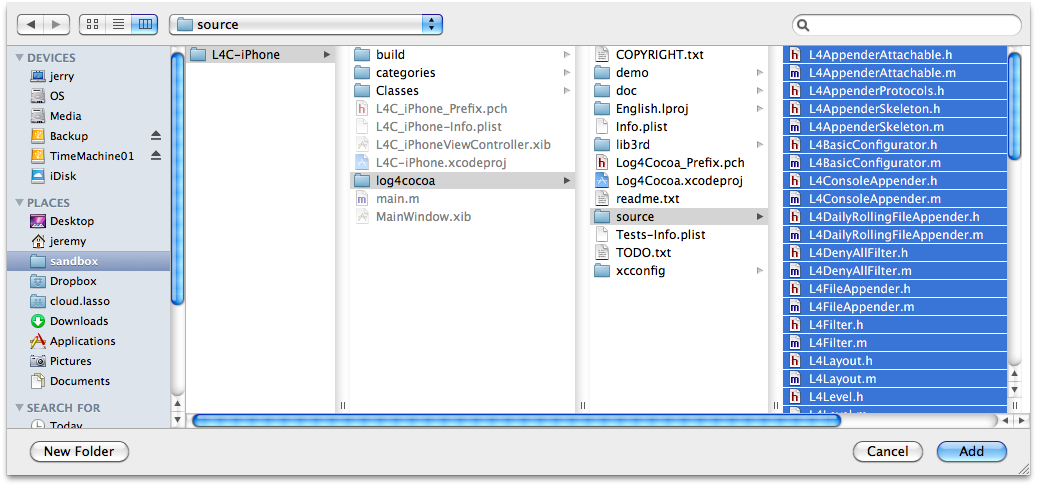Viewport: 1037px width, 486px height.
Task: Select the Media disk icon
Action: [x=38, y=116]
